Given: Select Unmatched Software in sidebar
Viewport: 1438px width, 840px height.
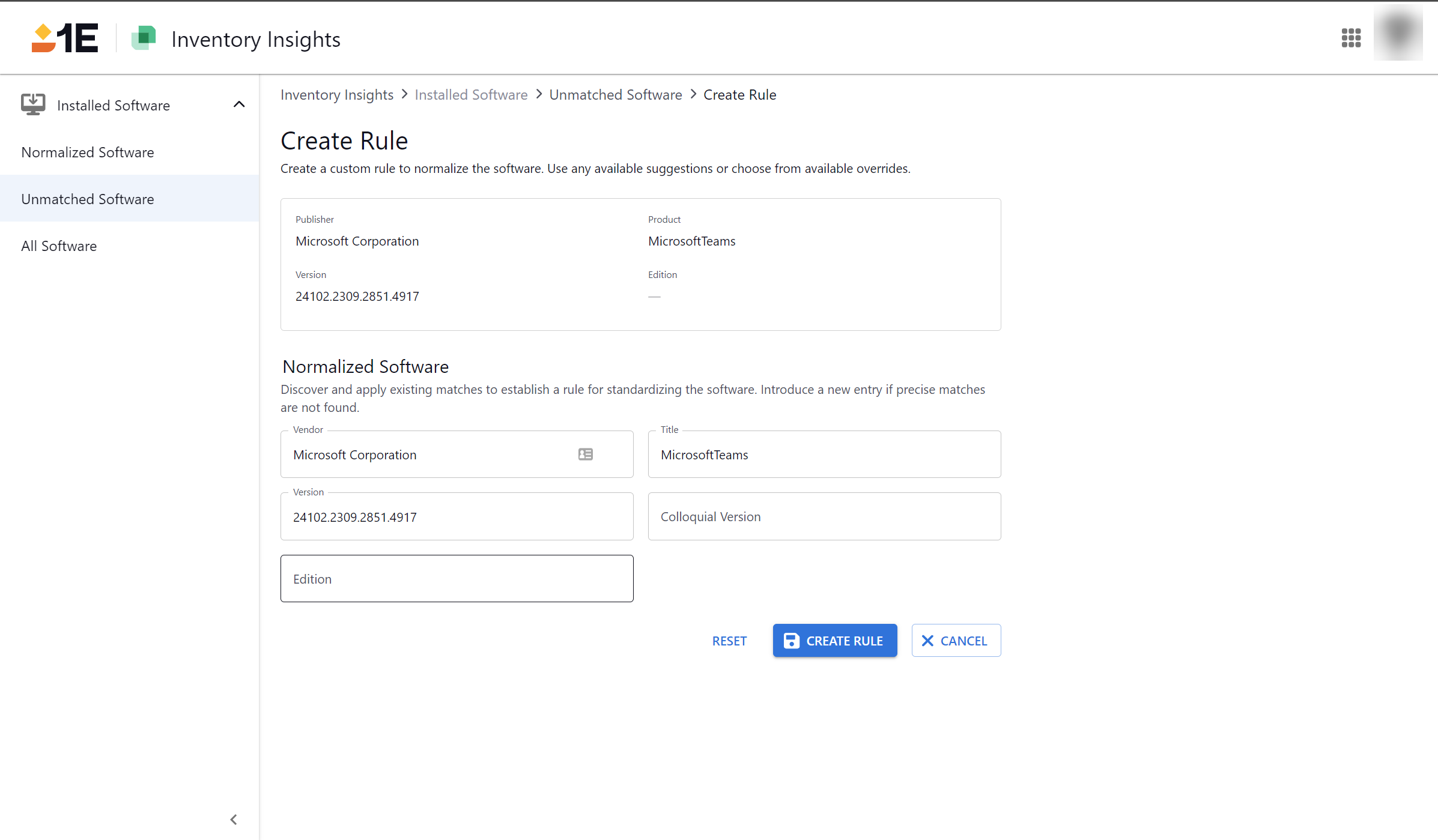Looking at the screenshot, I should click(88, 199).
